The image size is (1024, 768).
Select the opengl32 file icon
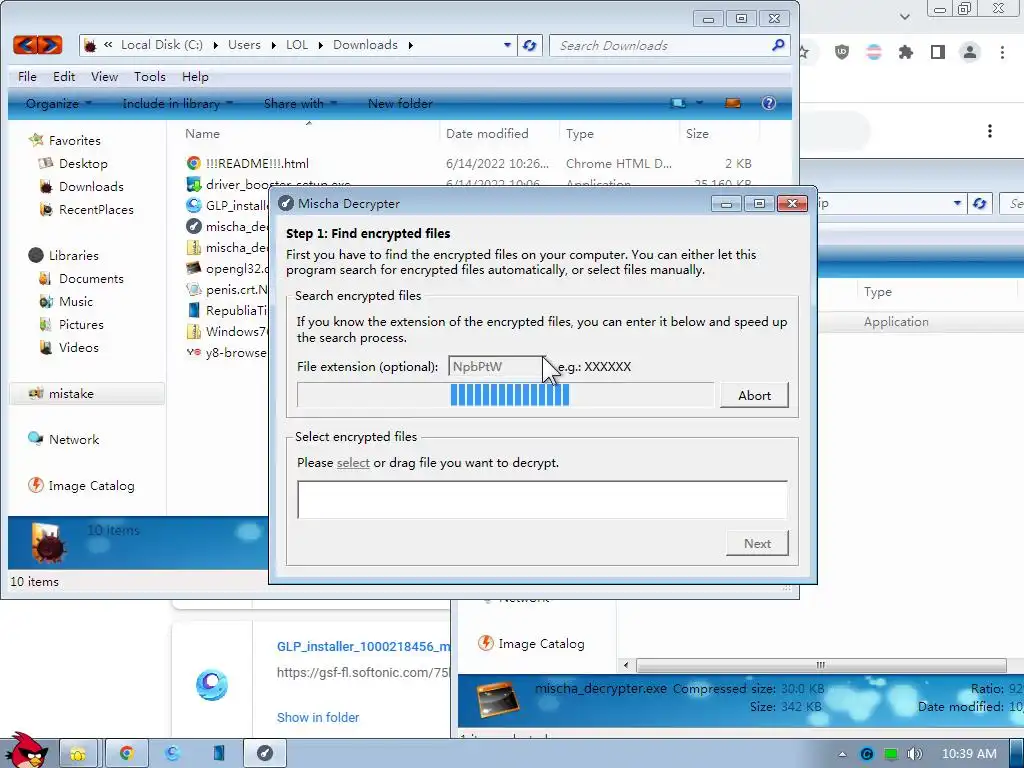(193, 268)
